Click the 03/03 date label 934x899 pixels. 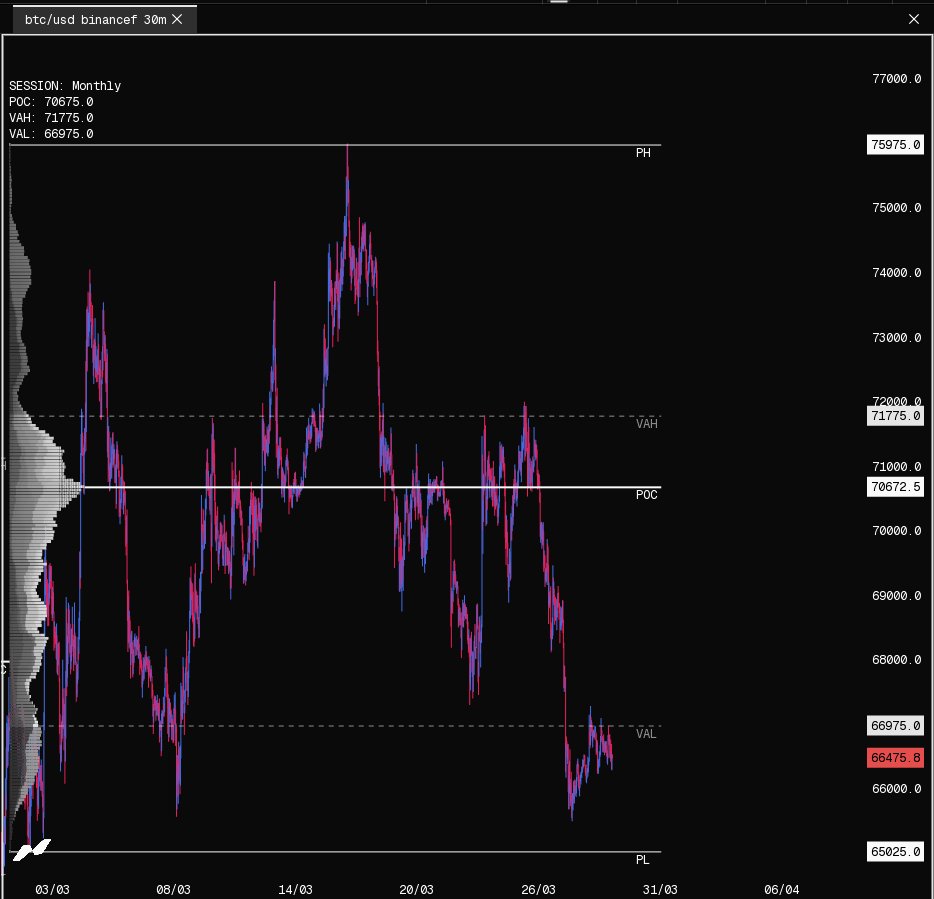pyautogui.click(x=52, y=889)
